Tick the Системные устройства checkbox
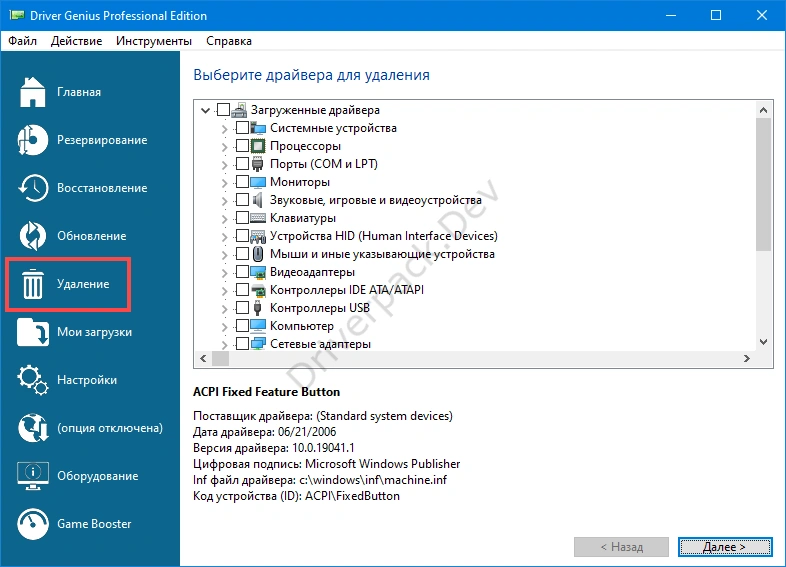Screen dimensions: 786x567 pyautogui.click(x=242, y=127)
